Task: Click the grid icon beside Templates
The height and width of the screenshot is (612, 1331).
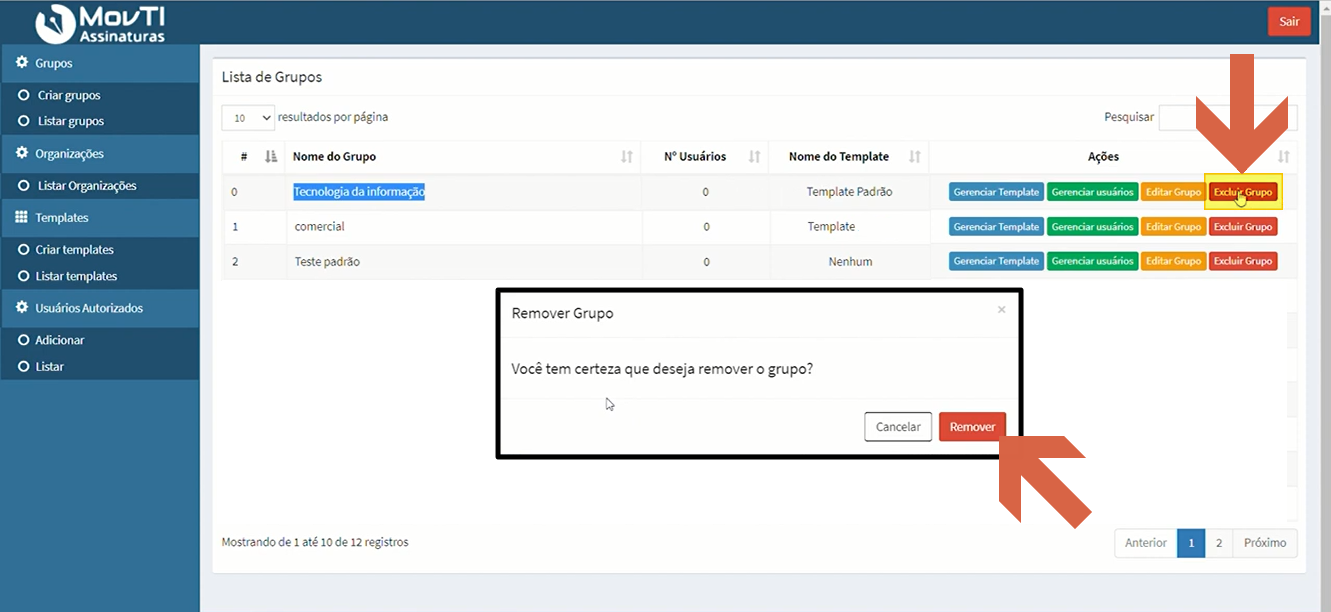Action: click(22, 217)
